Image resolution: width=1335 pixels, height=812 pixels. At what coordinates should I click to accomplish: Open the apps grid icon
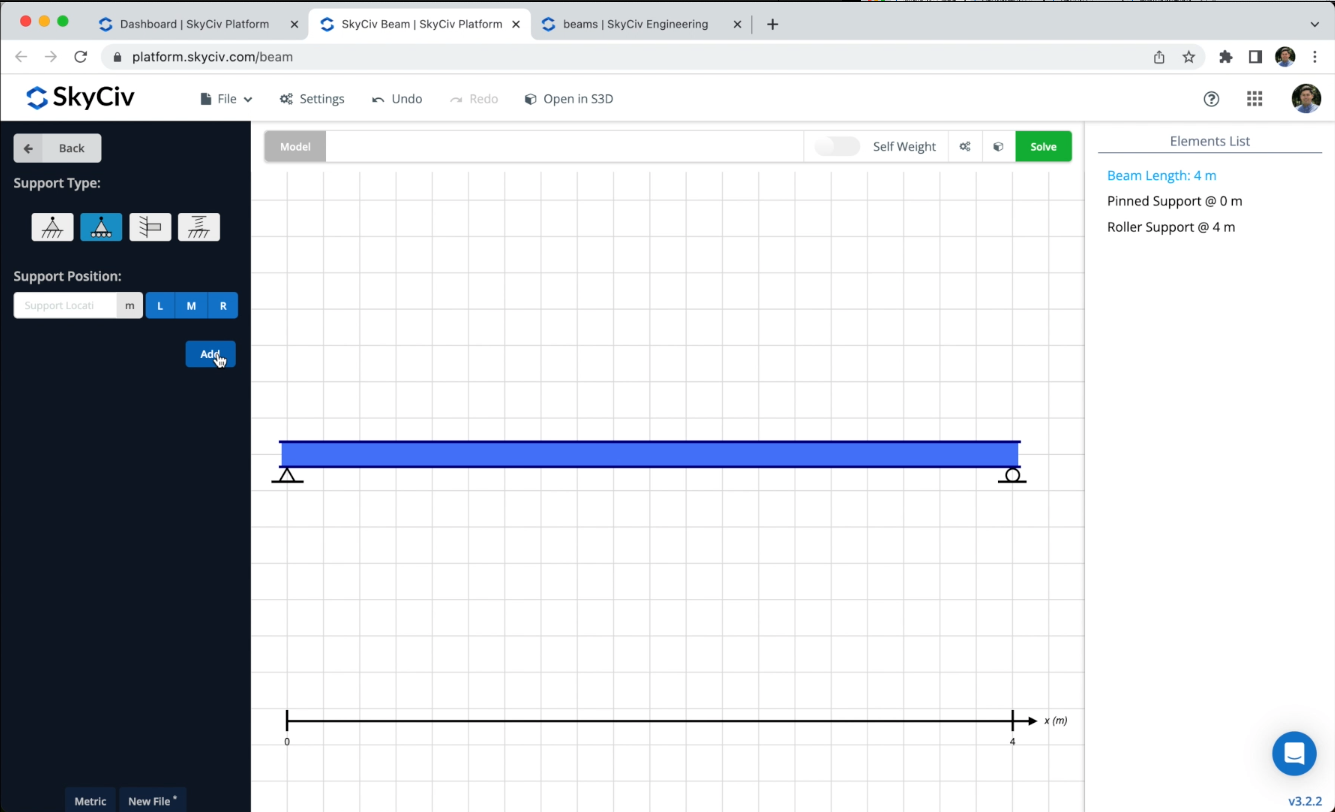pos(1254,99)
